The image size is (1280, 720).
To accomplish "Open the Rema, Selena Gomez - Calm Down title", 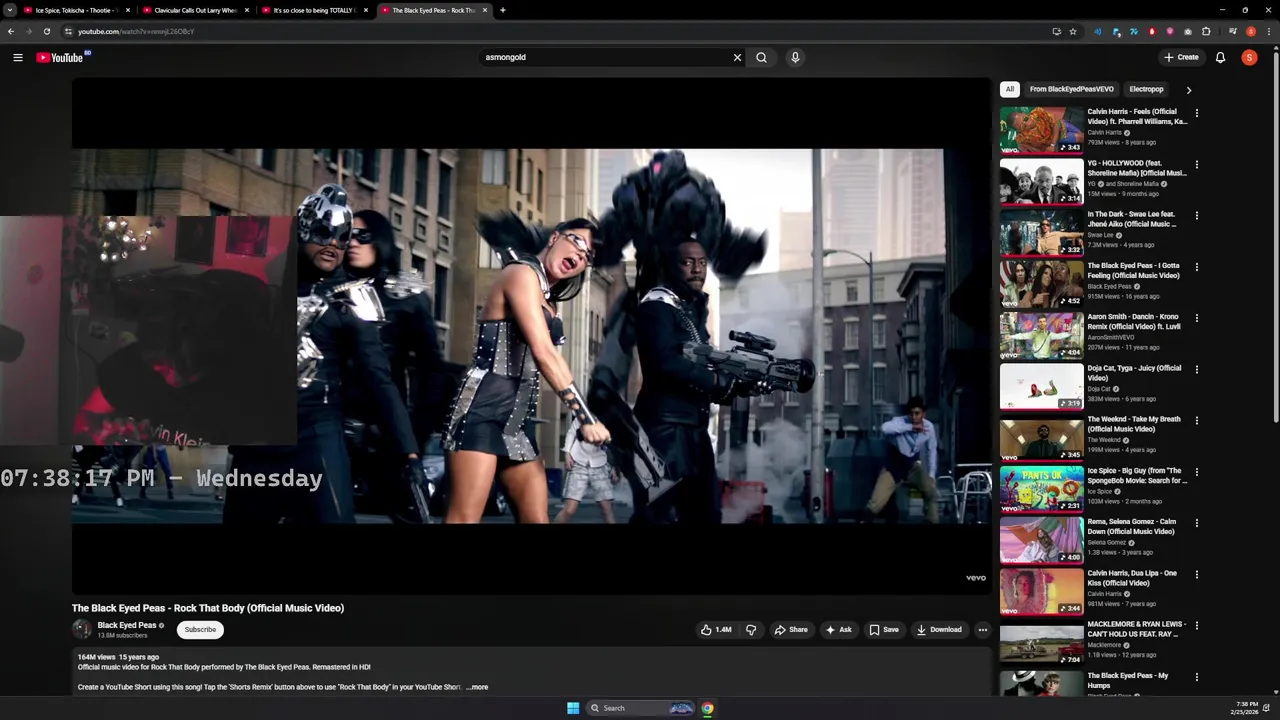I will pyautogui.click(x=1132, y=526).
